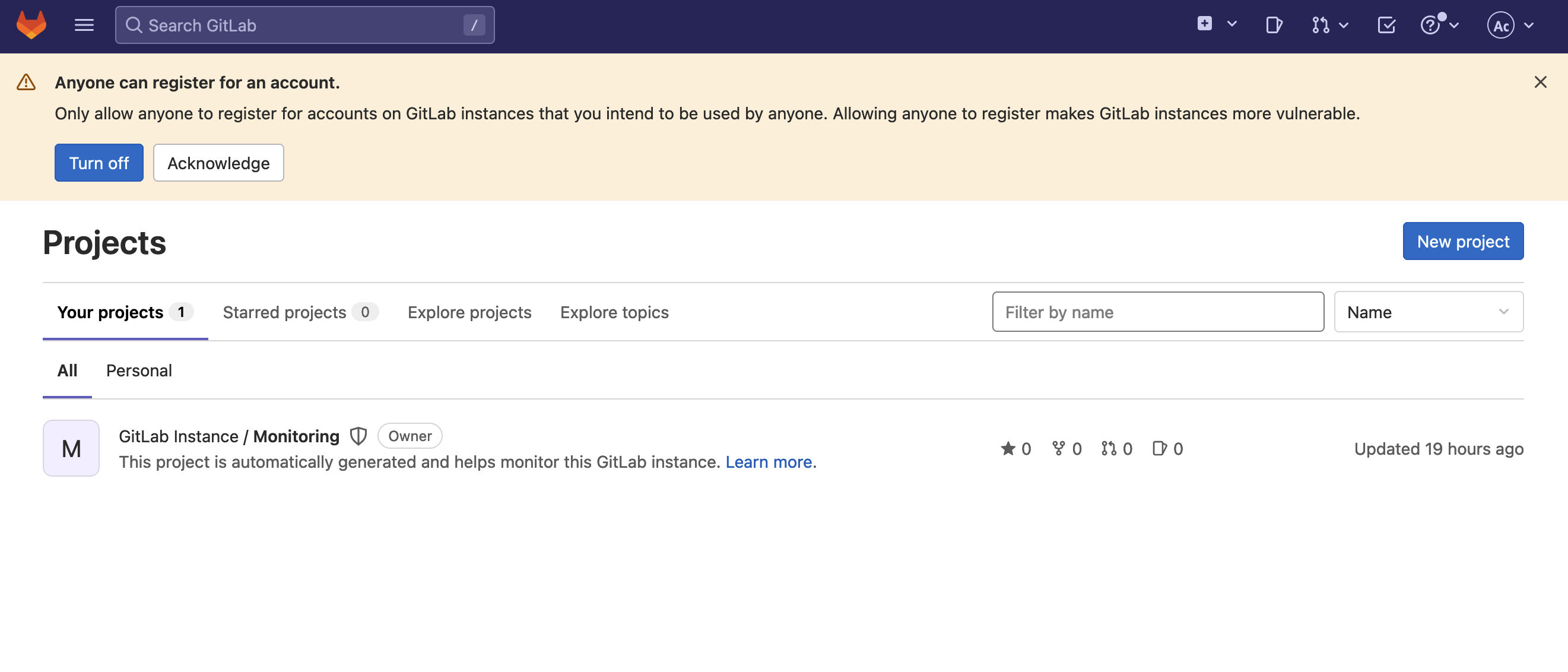Follow the Learn more link
Screen dimensions: 1568x672
pos(768,462)
